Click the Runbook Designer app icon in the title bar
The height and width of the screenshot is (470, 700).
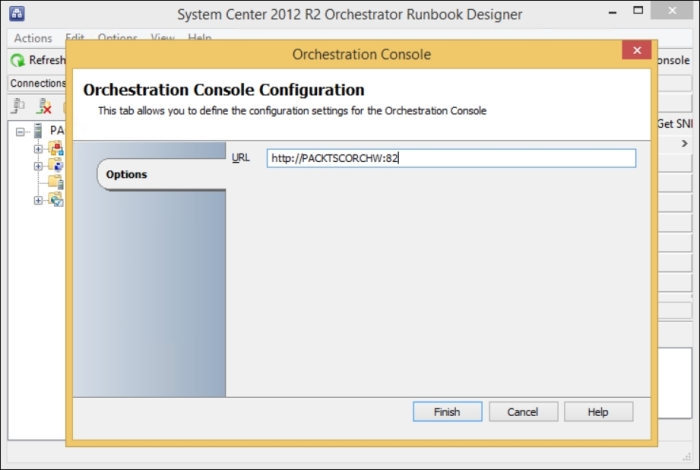17,13
